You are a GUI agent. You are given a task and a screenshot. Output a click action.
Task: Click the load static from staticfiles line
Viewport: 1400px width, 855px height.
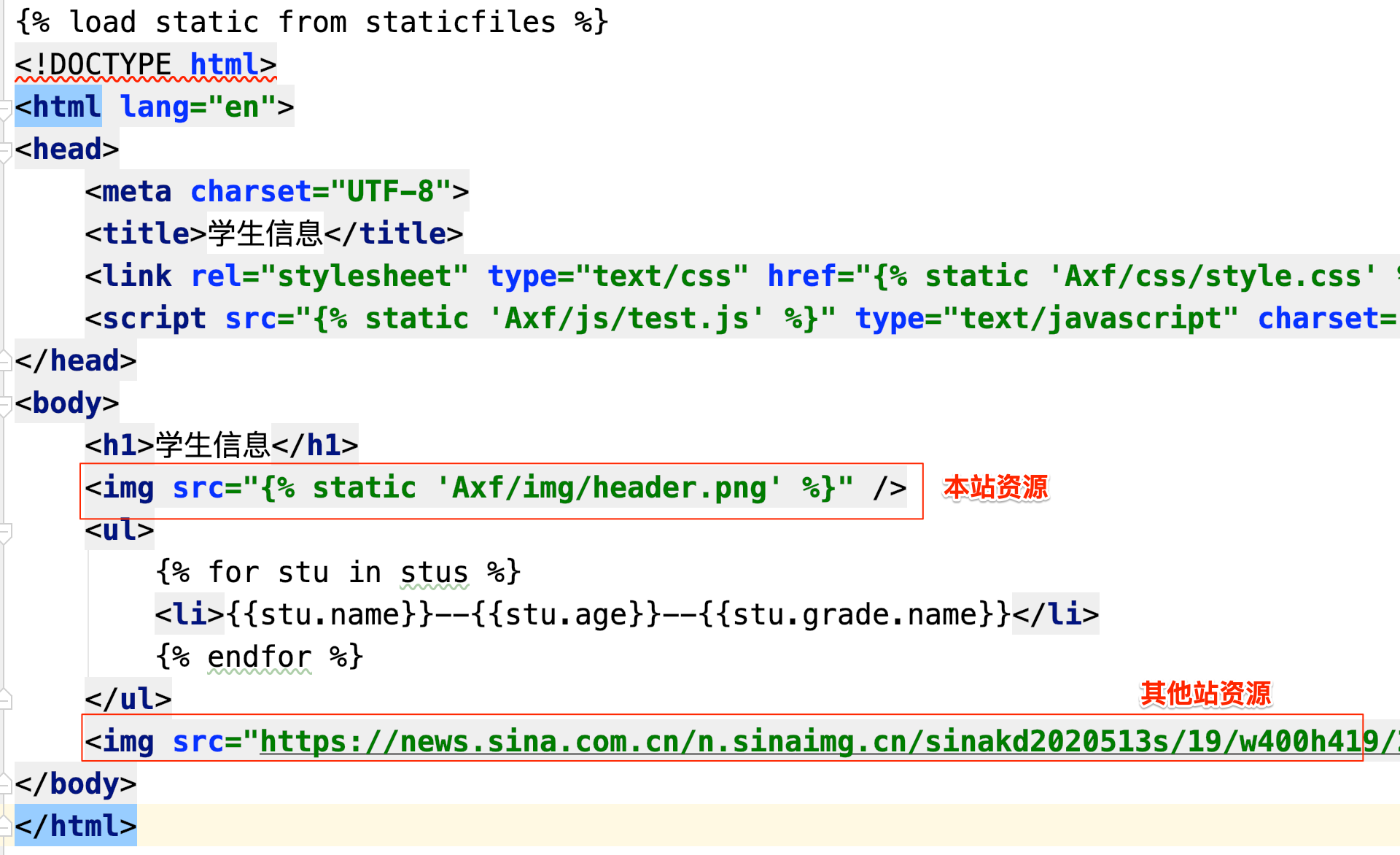[311, 23]
